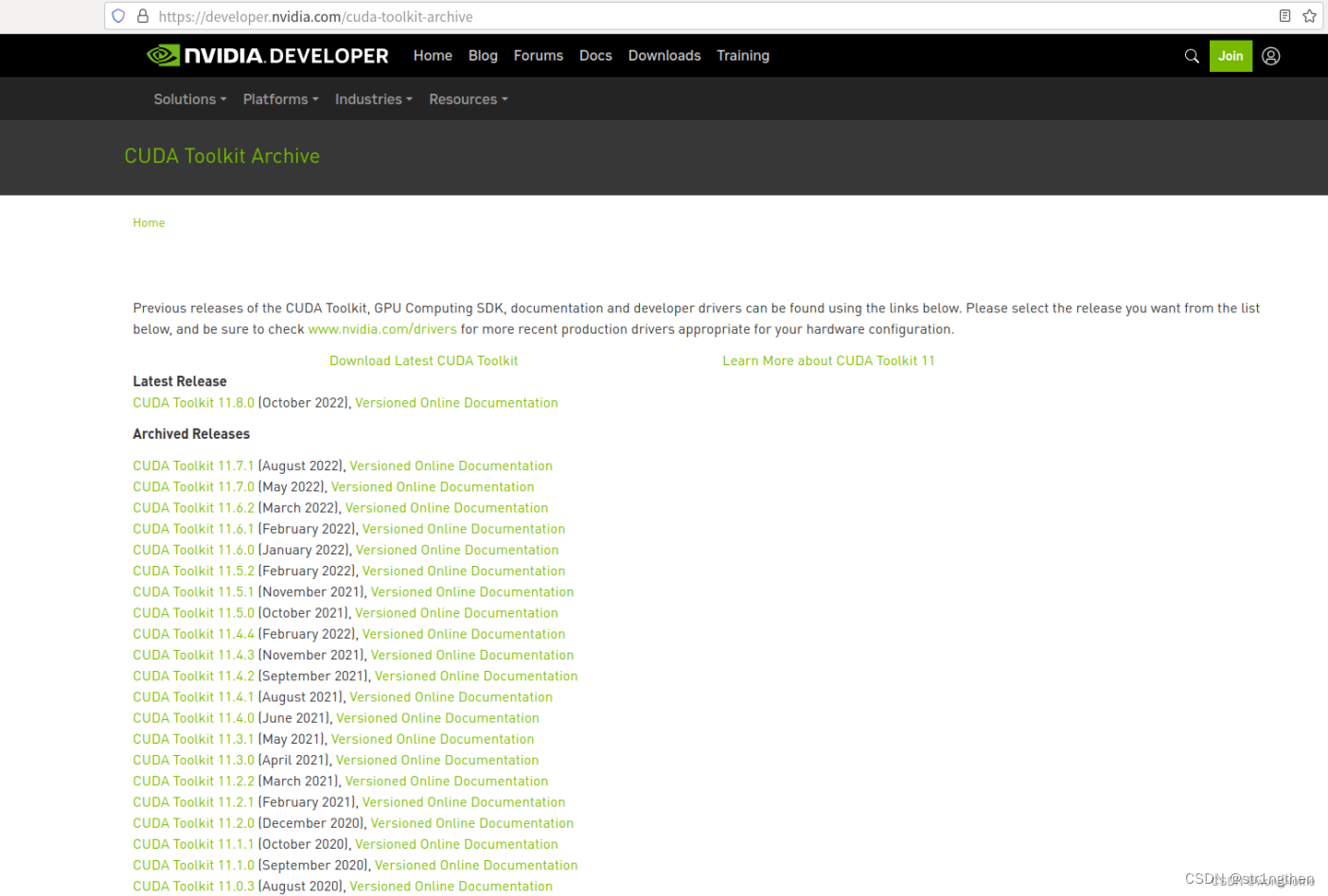Open Versioned Online Documentation for 11.7.1
1328x896 pixels.
(x=451, y=466)
